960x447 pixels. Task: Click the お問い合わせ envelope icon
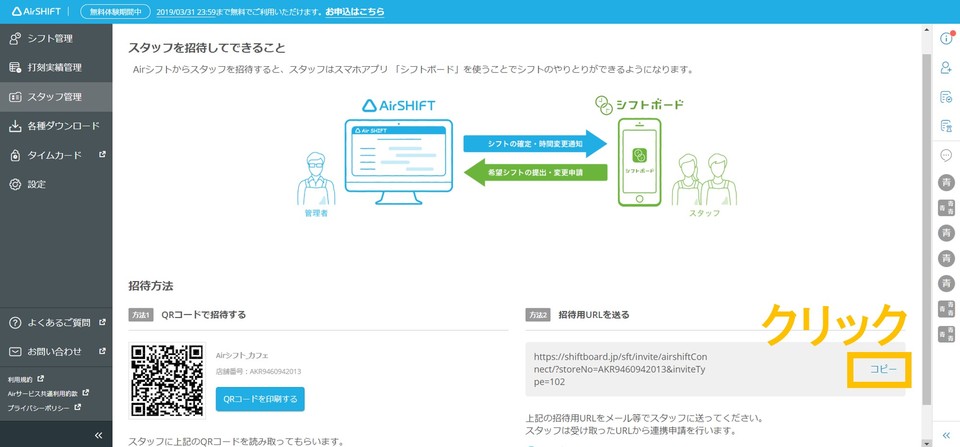point(15,352)
